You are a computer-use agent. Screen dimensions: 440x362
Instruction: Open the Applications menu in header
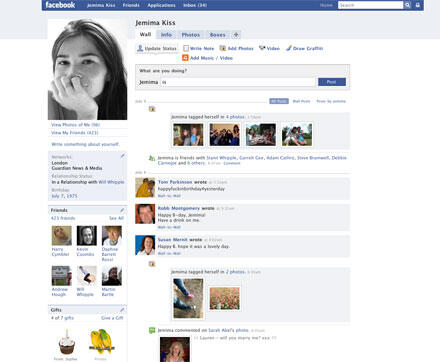(x=161, y=5)
